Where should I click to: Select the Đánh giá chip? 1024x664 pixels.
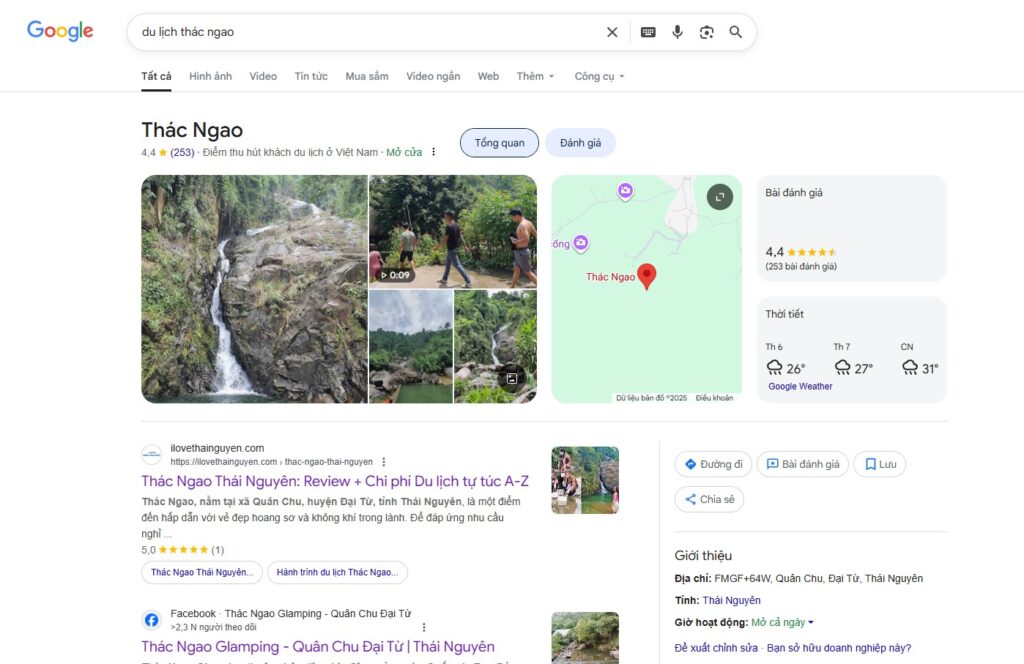click(x=580, y=143)
